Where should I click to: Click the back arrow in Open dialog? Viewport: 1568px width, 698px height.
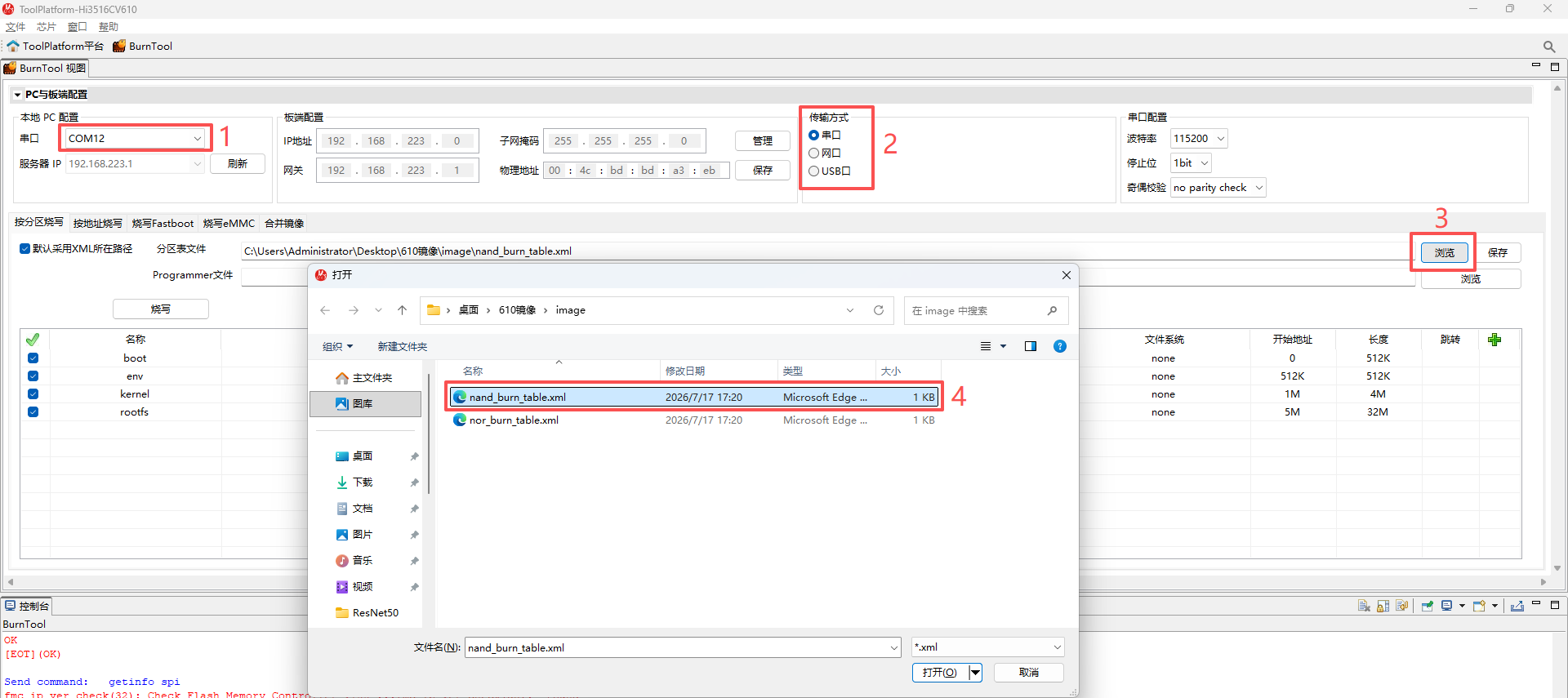tap(325, 310)
